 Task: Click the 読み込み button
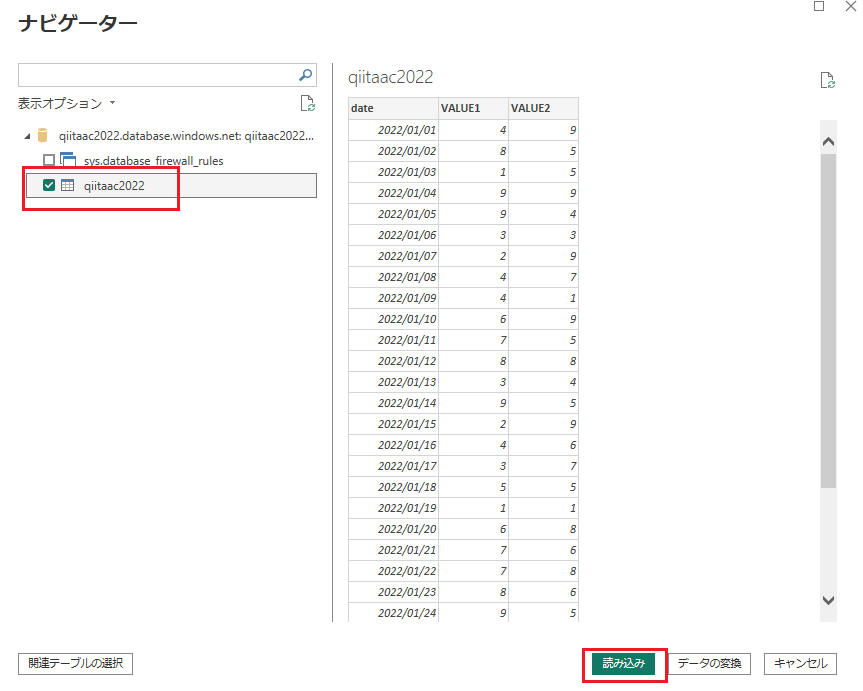point(624,663)
